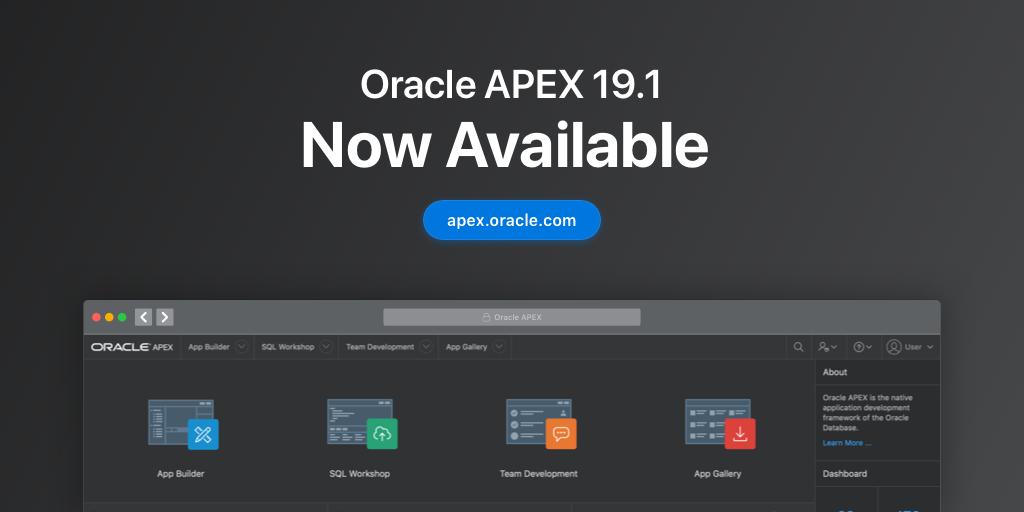1024x512 pixels.
Task: Expand the App Builder dropdown chevron
Action: coord(242,347)
